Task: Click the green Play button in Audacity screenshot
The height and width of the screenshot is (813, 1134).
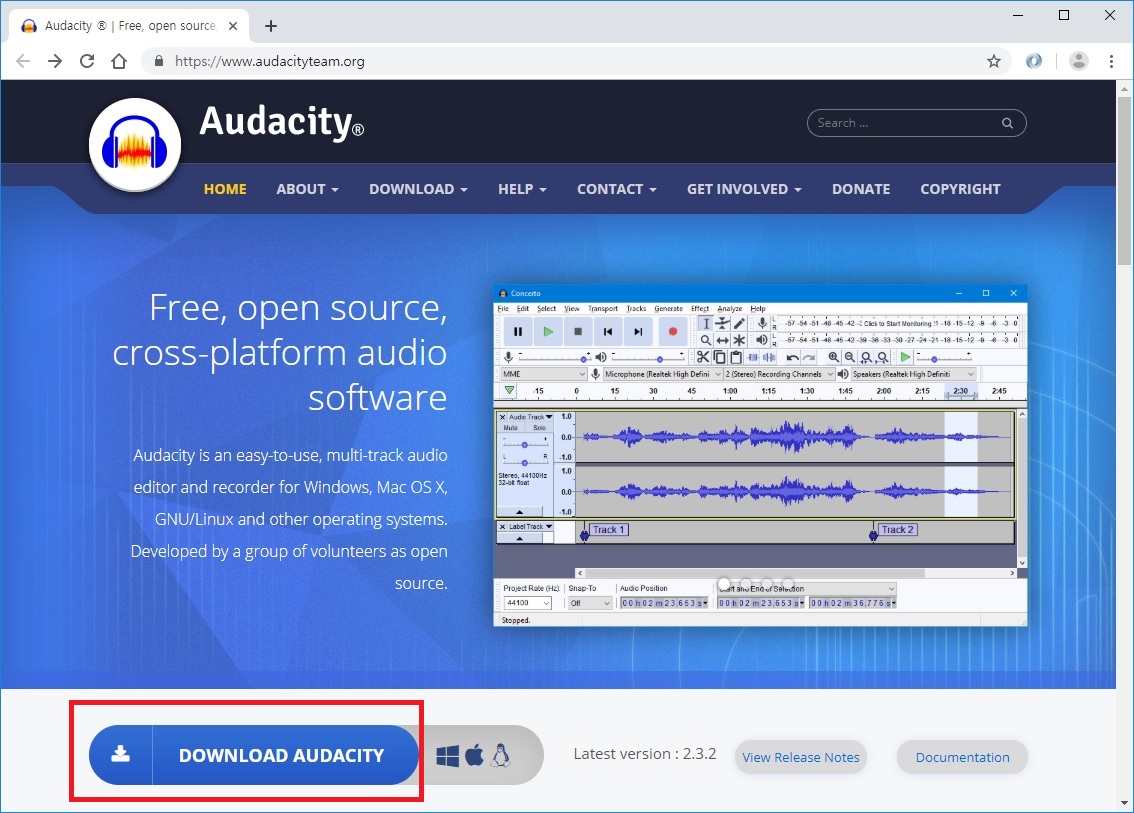Action: tap(548, 332)
